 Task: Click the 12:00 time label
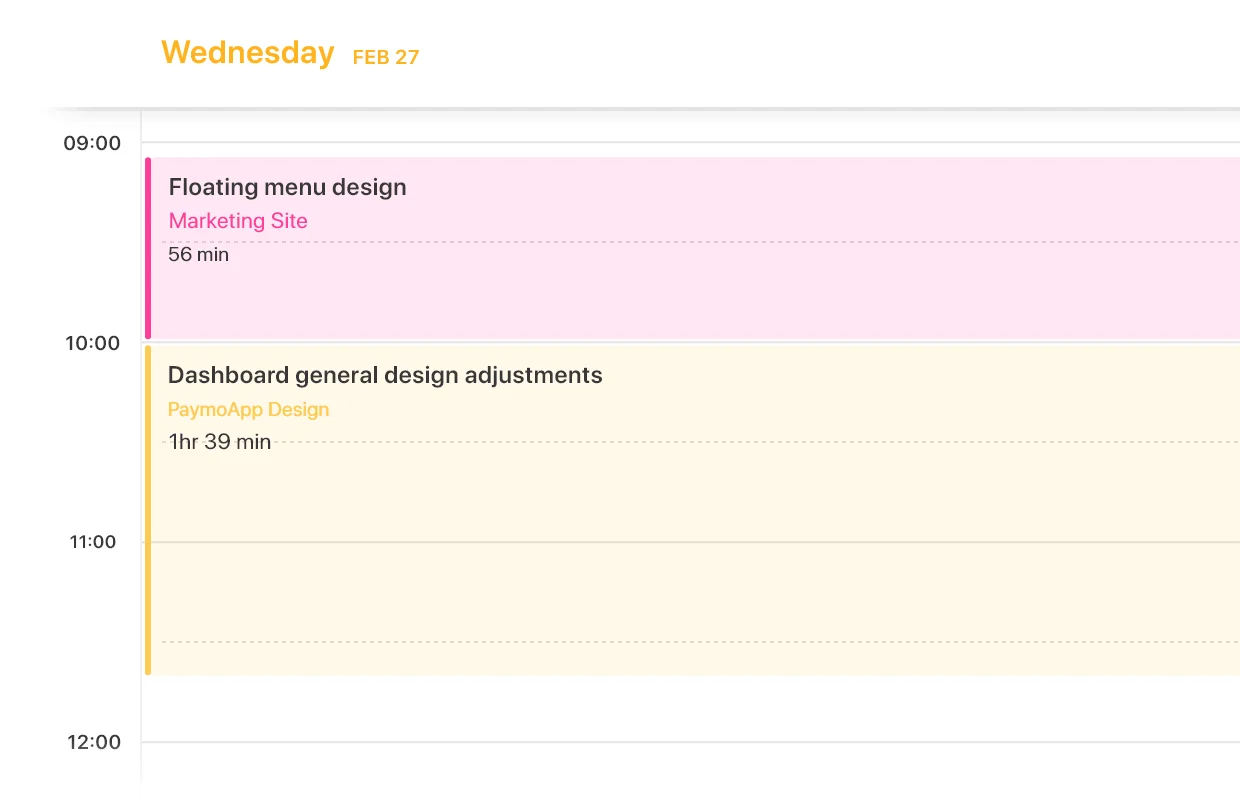tap(94, 742)
